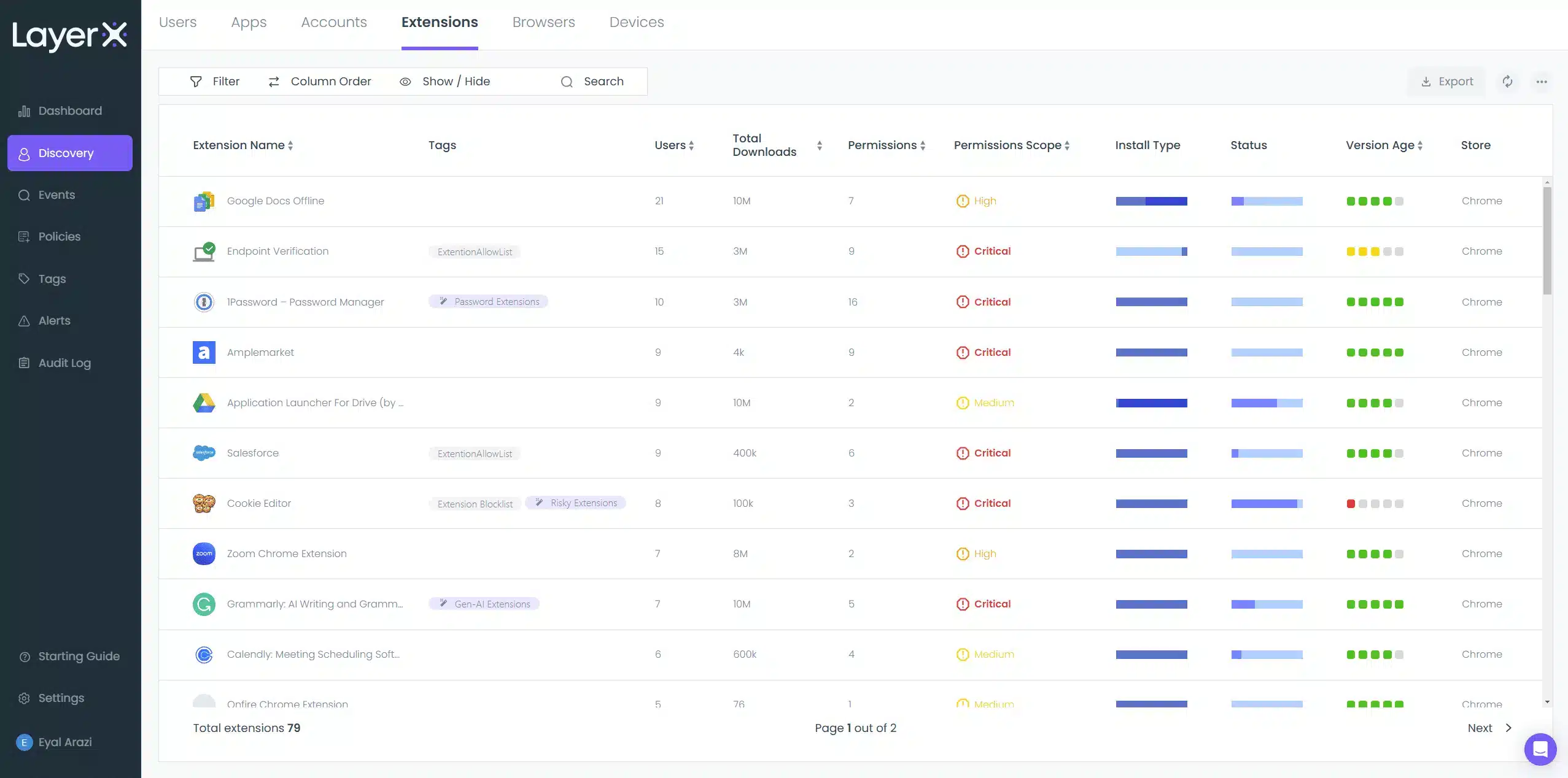Open the Filter option
The width and height of the screenshot is (1568, 778).
point(215,82)
